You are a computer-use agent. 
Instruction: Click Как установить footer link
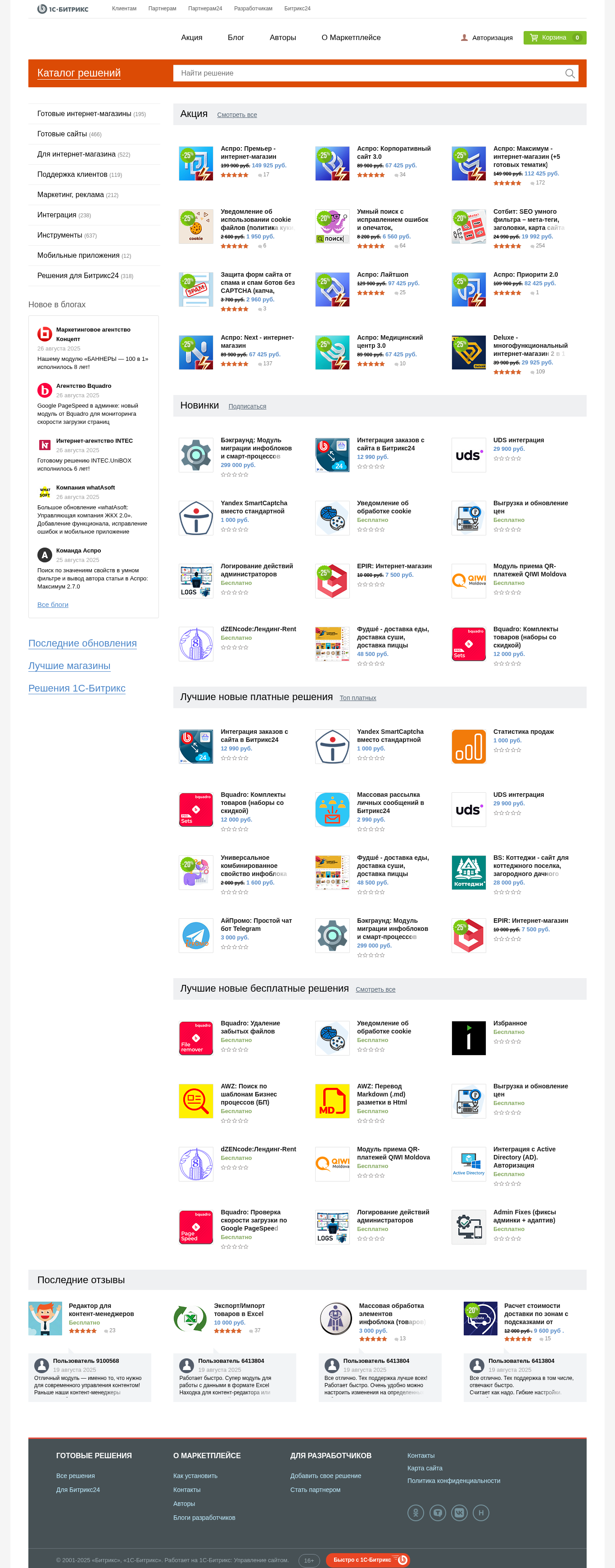click(x=195, y=1476)
